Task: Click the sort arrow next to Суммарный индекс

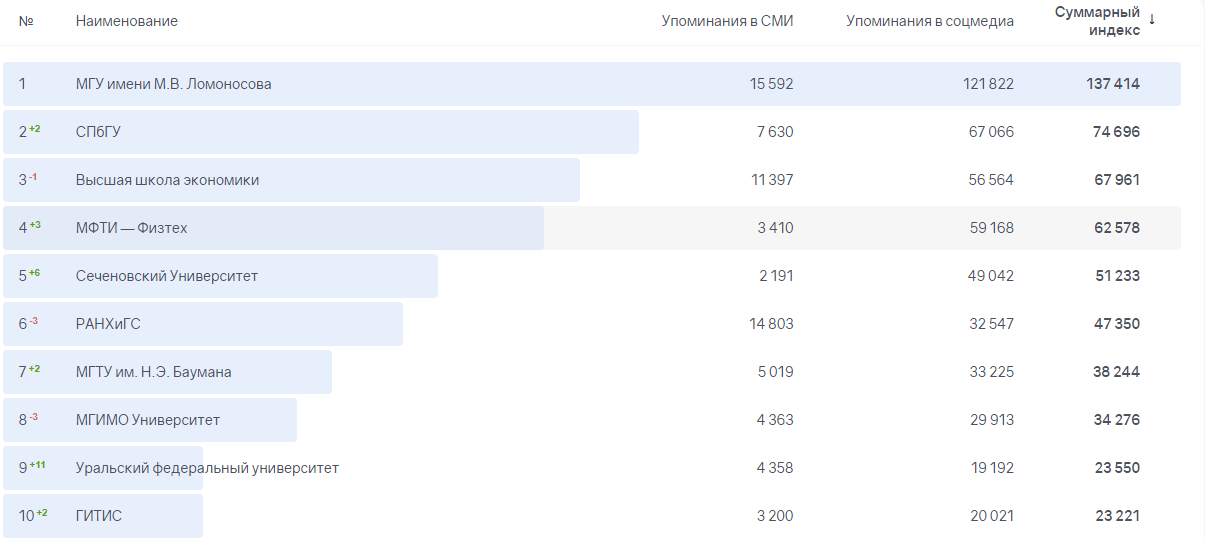Action: [1152, 20]
